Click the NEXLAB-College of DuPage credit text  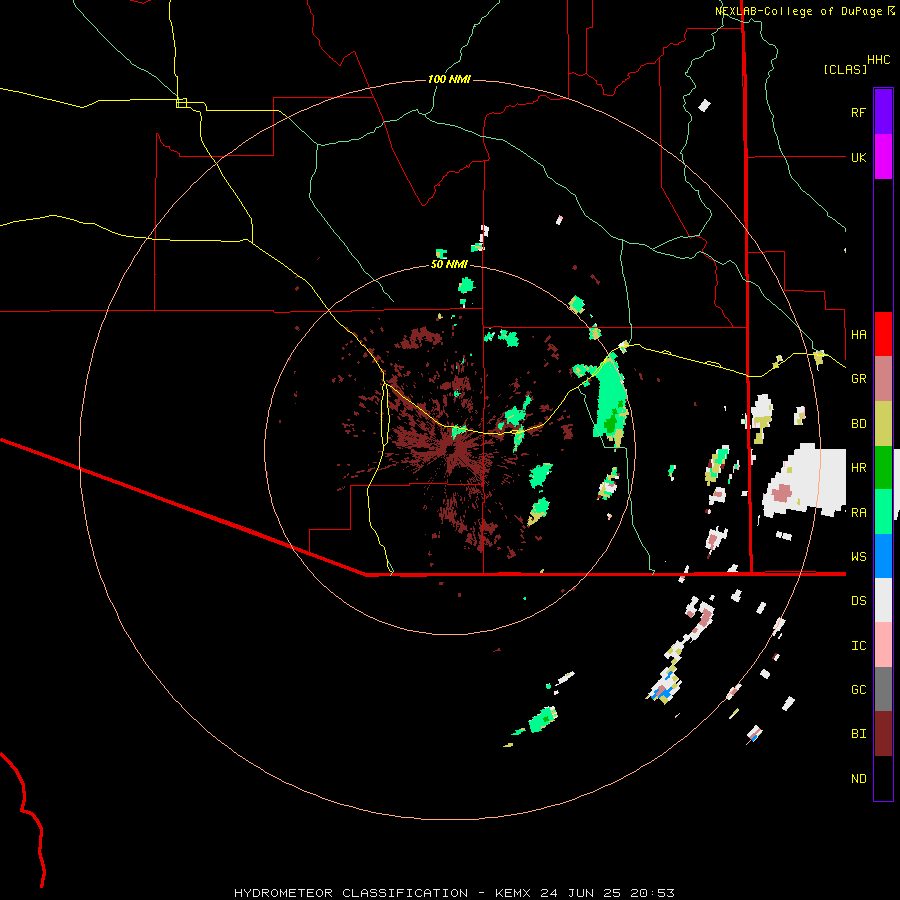798,11
